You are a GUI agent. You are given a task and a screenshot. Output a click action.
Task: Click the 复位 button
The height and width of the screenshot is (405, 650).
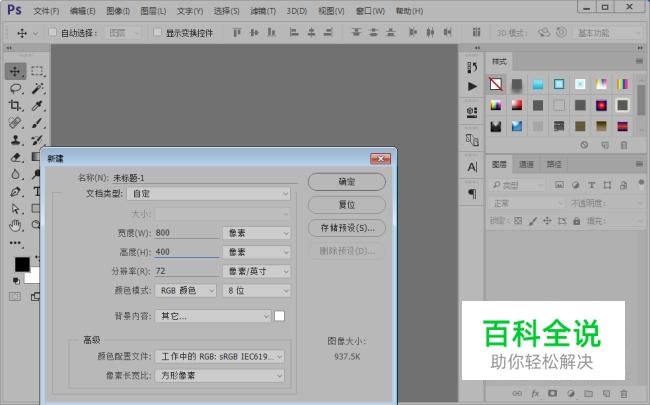coord(347,205)
